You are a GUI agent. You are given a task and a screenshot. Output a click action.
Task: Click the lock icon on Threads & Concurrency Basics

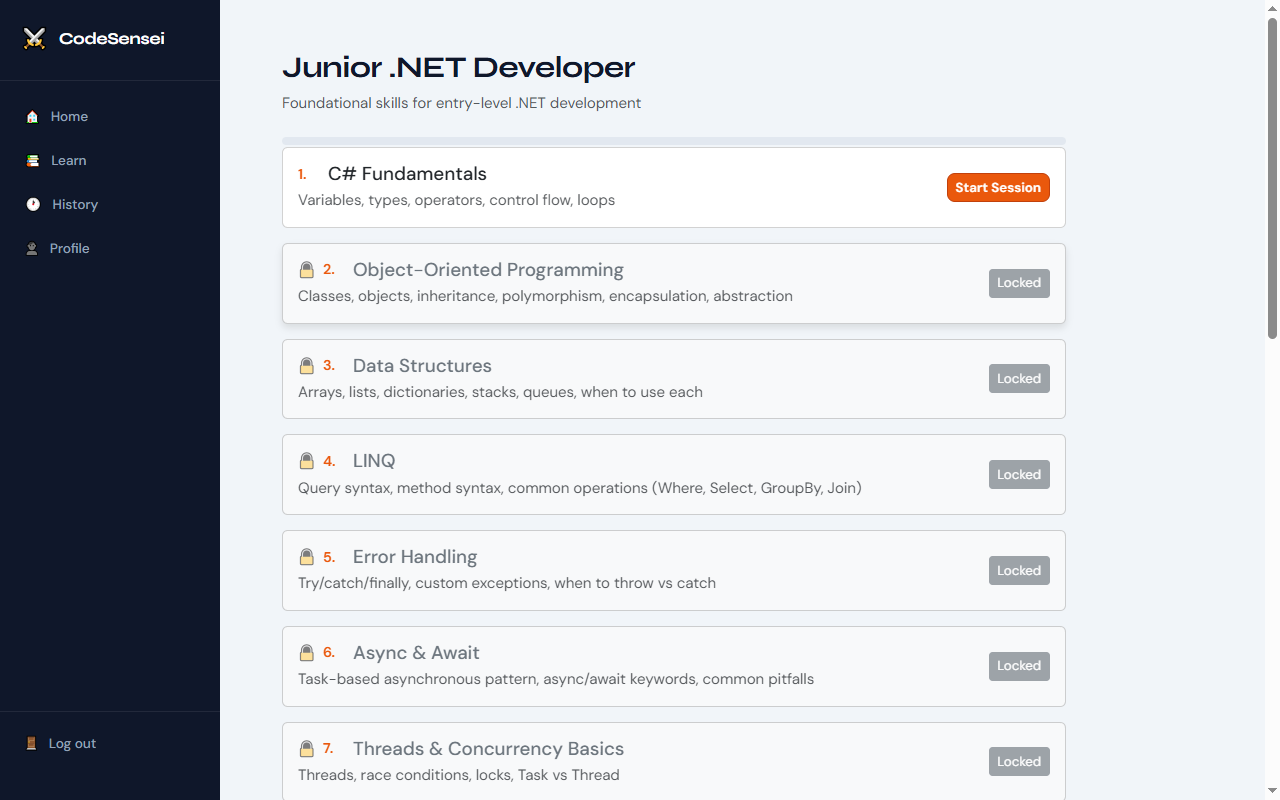coord(306,748)
